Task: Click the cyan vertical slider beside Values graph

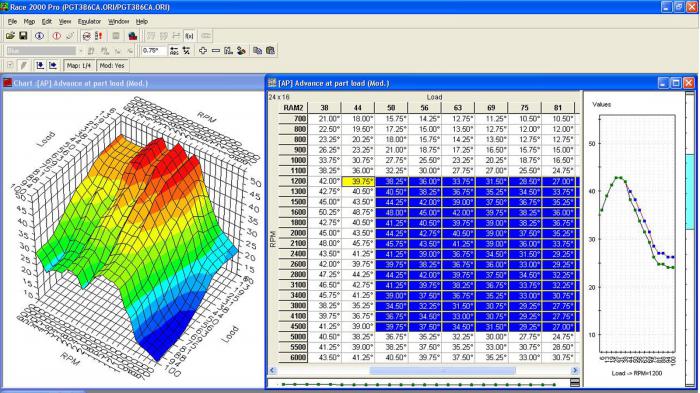Action: coord(690,192)
